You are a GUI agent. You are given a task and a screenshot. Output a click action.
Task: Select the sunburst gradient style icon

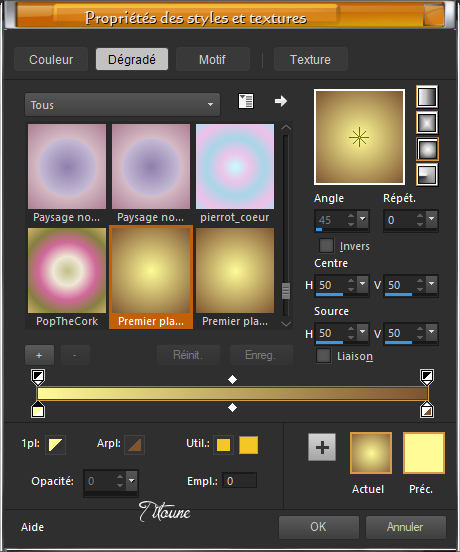(x=427, y=149)
